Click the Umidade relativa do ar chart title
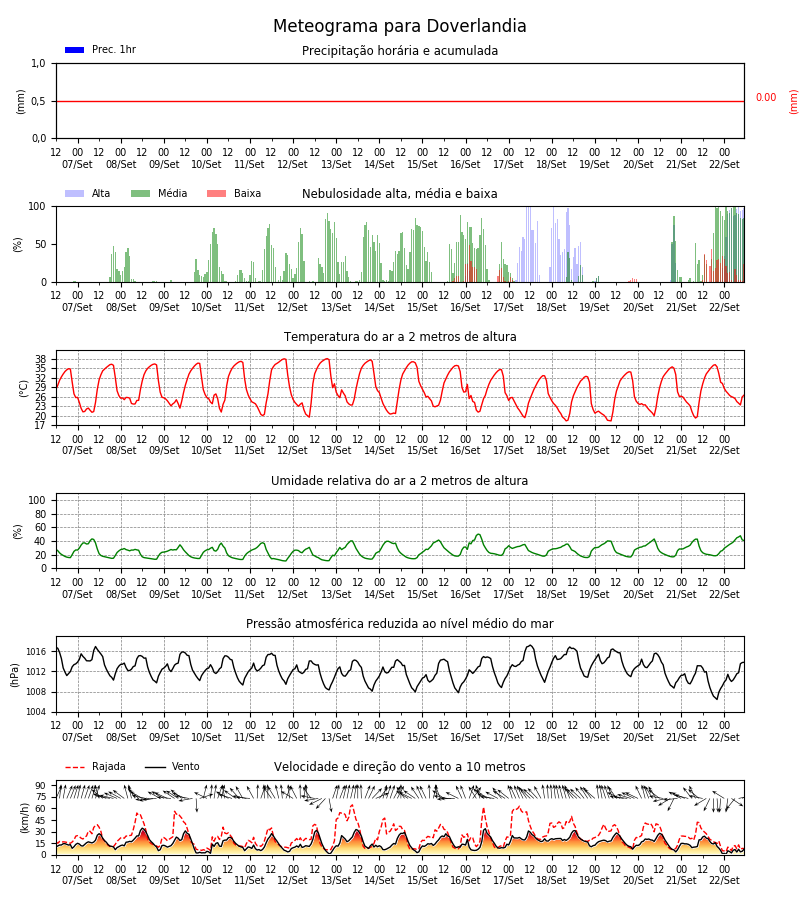800x900 pixels. click(x=399, y=480)
